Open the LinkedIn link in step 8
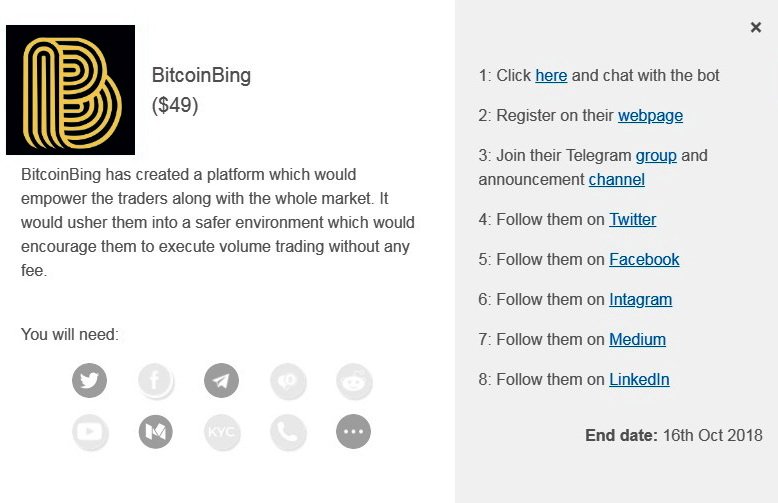The height and width of the screenshot is (503, 778). (639, 379)
